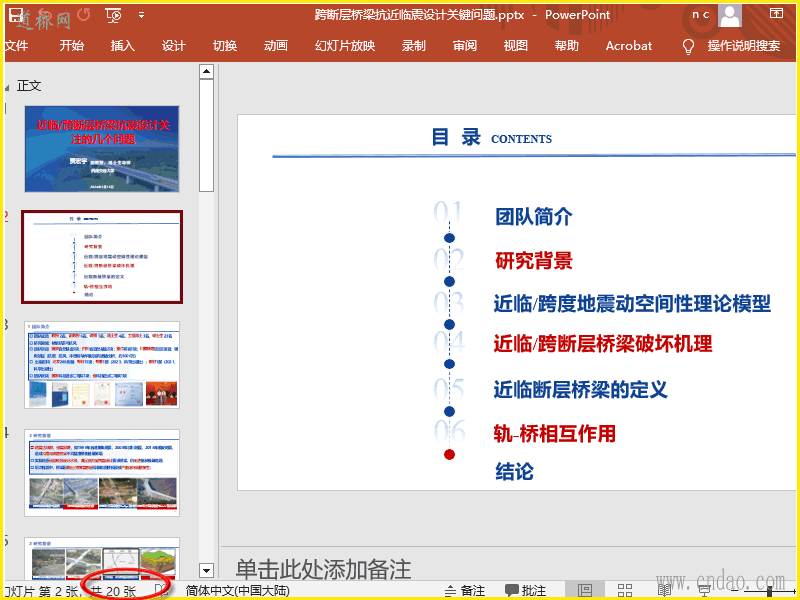Open the 帮助 (Help) tab
The height and width of the screenshot is (600, 800).
pos(567,46)
